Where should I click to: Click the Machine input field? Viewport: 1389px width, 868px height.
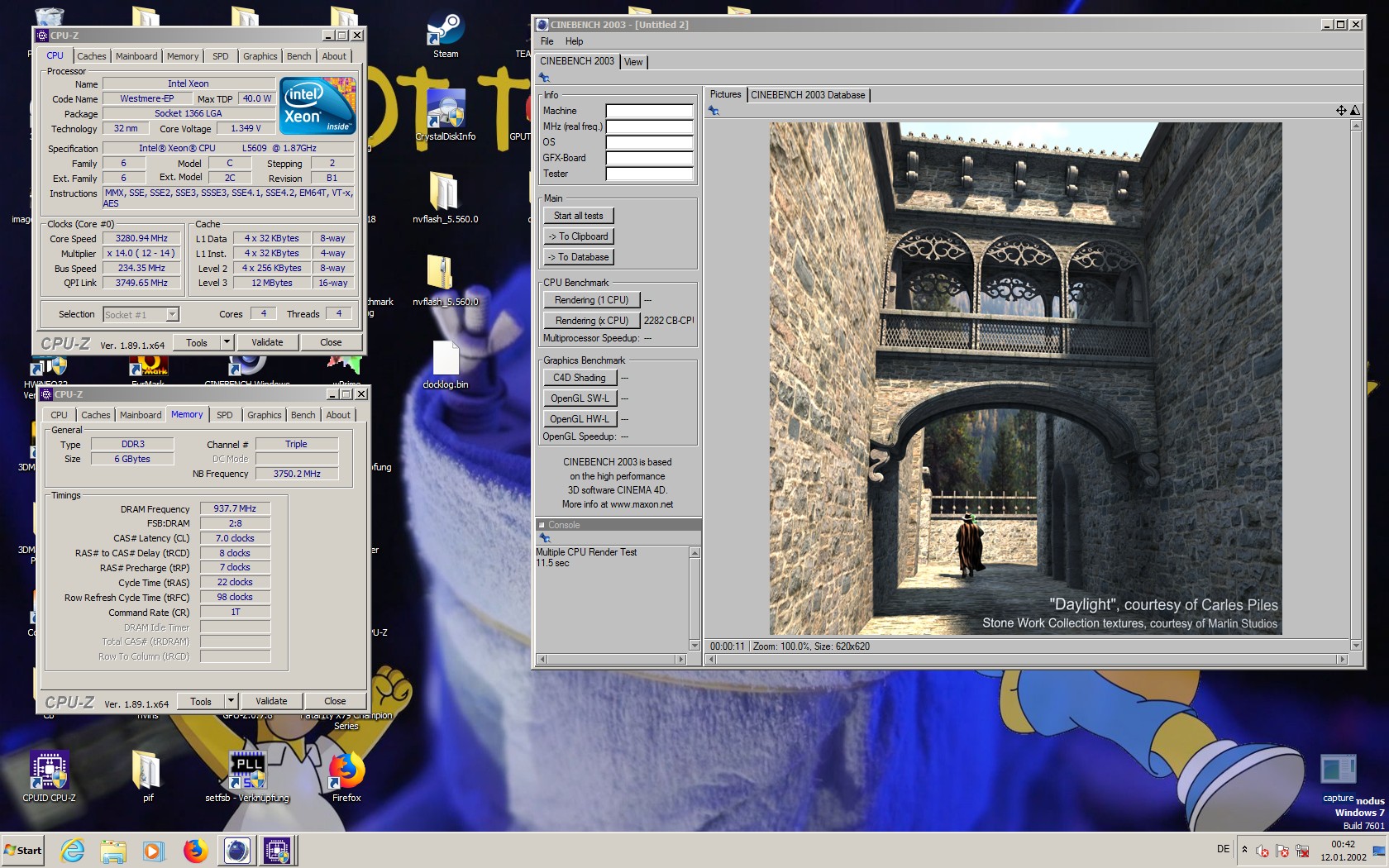click(x=649, y=111)
